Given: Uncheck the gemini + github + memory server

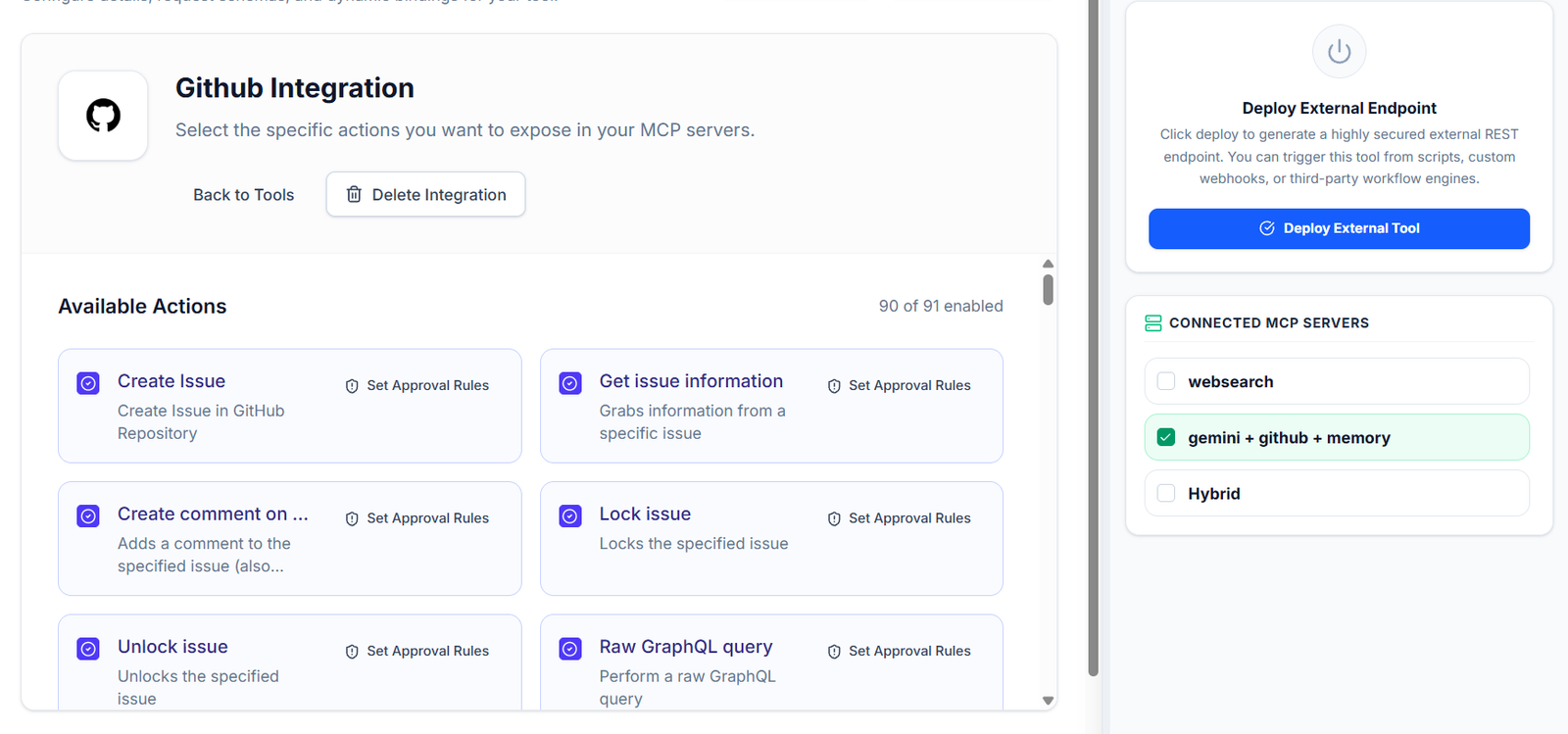Looking at the screenshot, I should pos(1166,437).
